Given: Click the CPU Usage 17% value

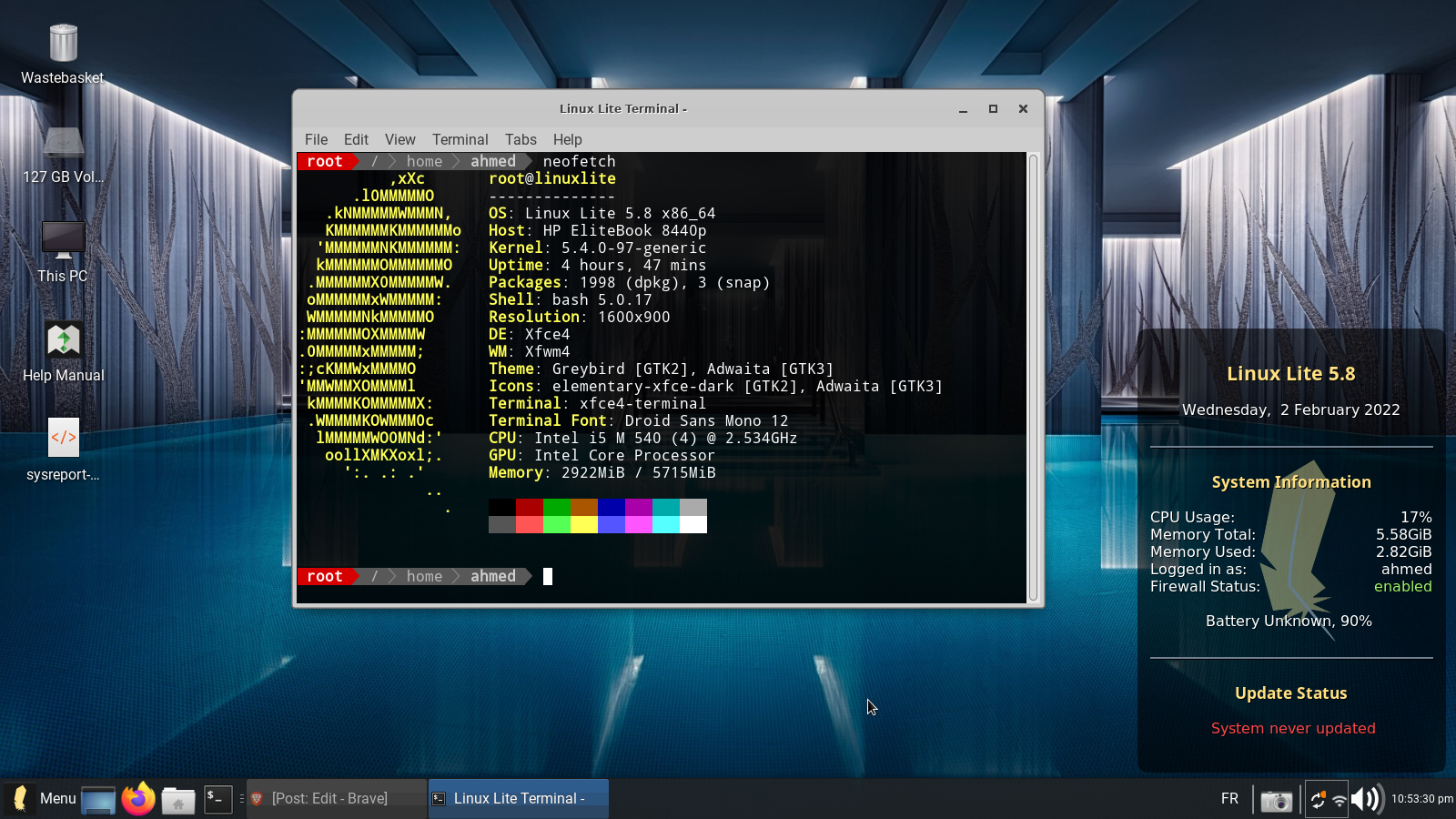Looking at the screenshot, I should 1416,517.
